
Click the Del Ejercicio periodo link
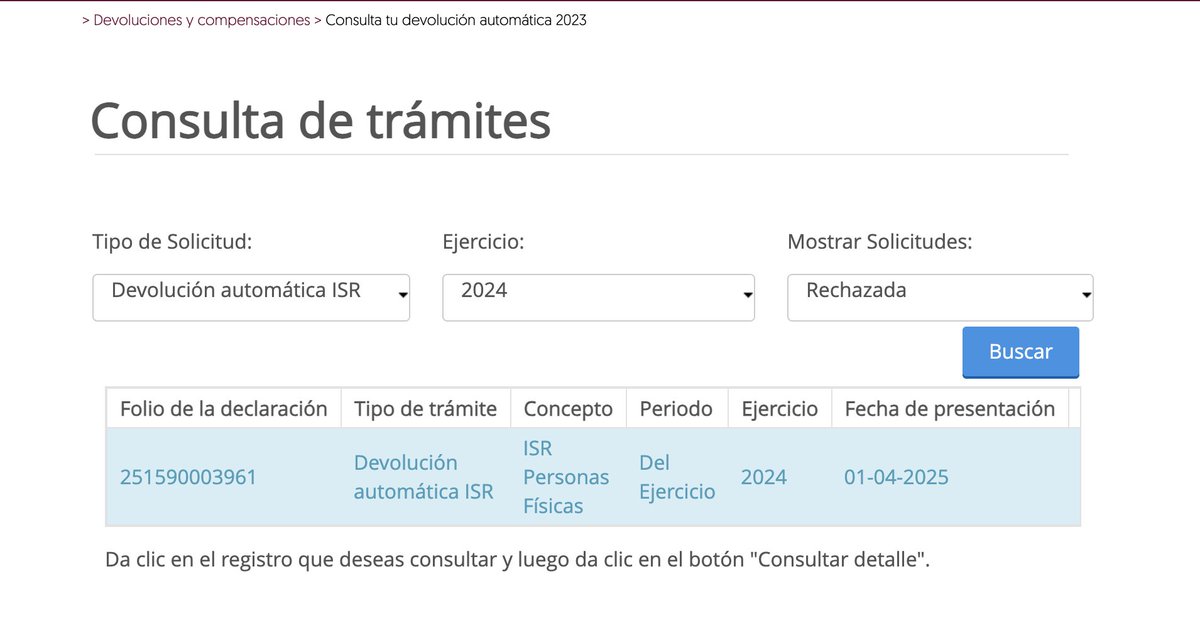click(x=677, y=477)
